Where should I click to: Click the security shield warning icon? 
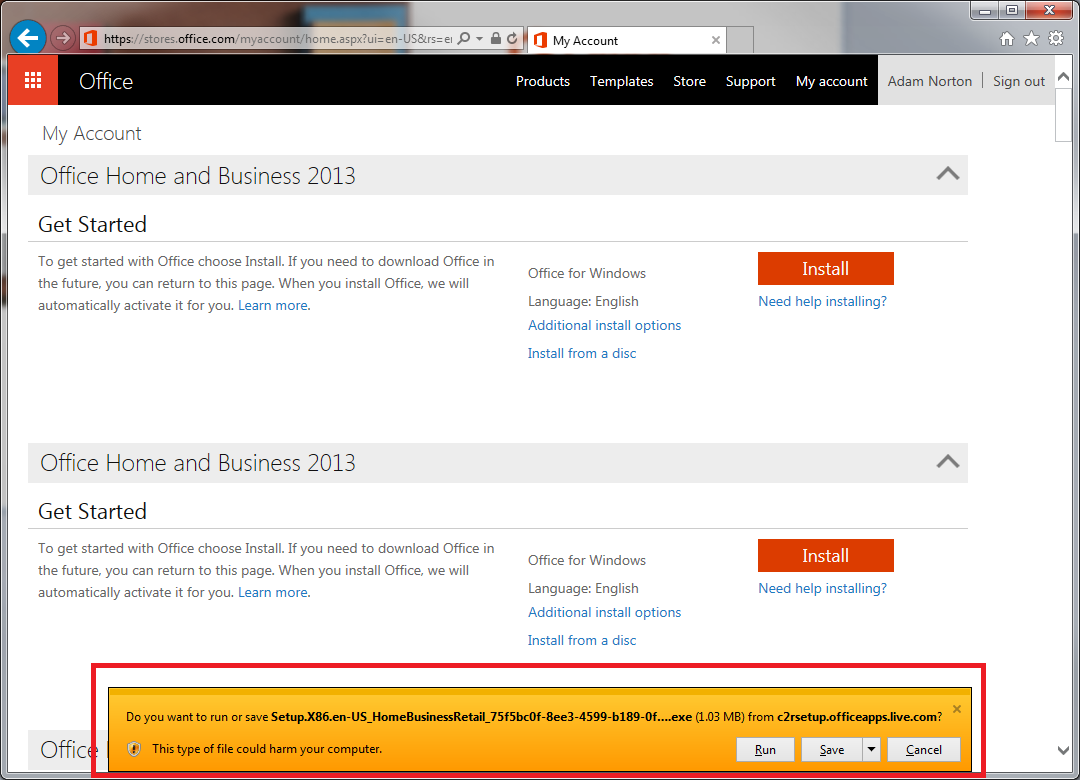134,749
